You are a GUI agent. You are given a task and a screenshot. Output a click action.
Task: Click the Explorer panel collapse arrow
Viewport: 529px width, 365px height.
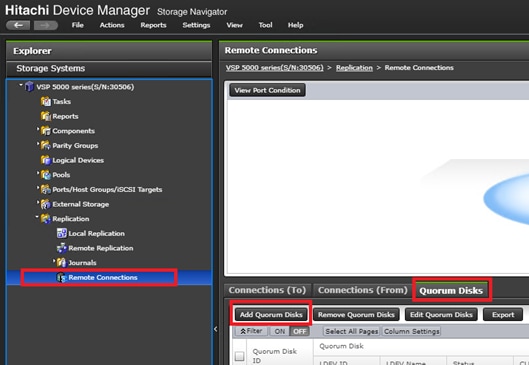coord(216,329)
